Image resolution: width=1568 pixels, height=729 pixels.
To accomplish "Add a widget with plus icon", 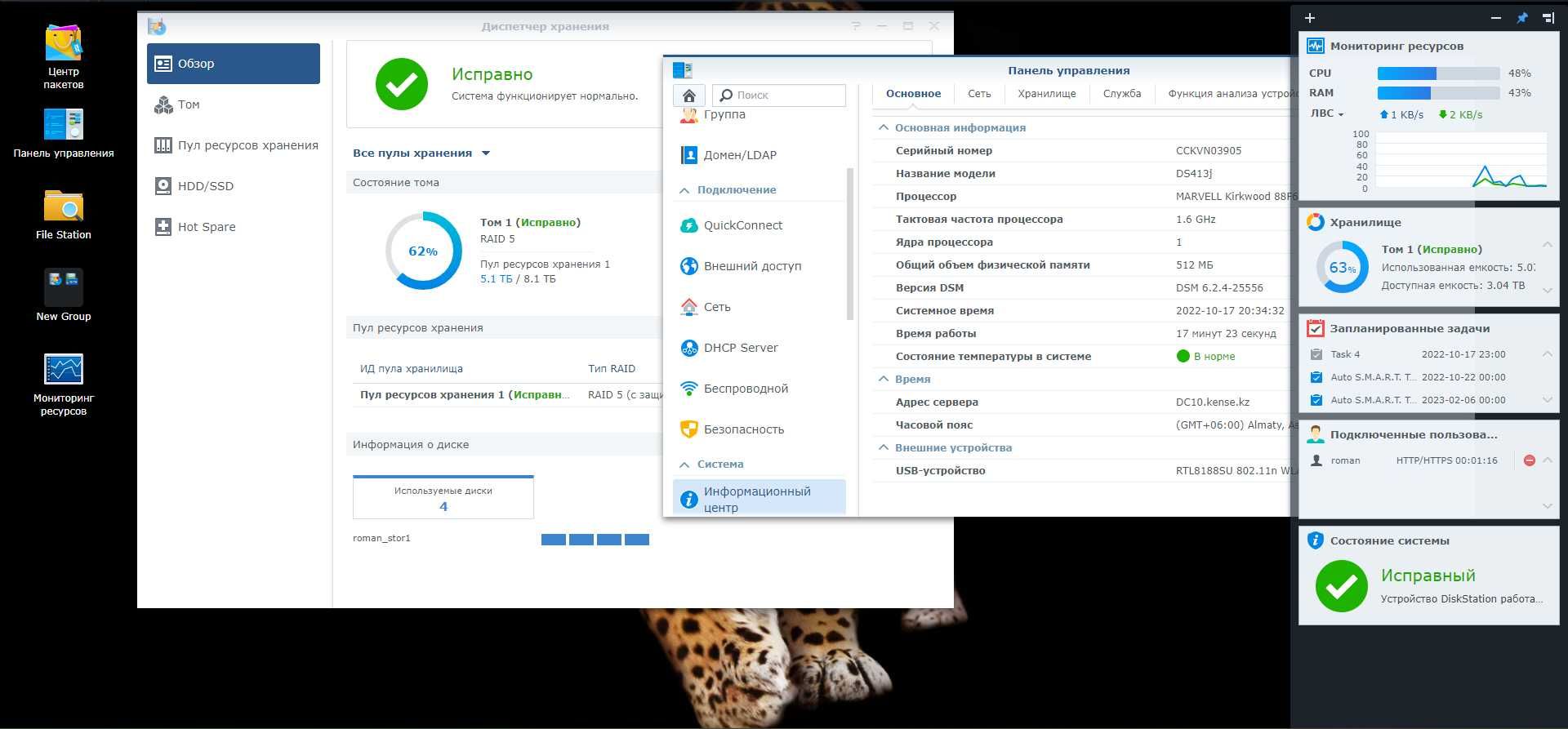I will (1310, 18).
